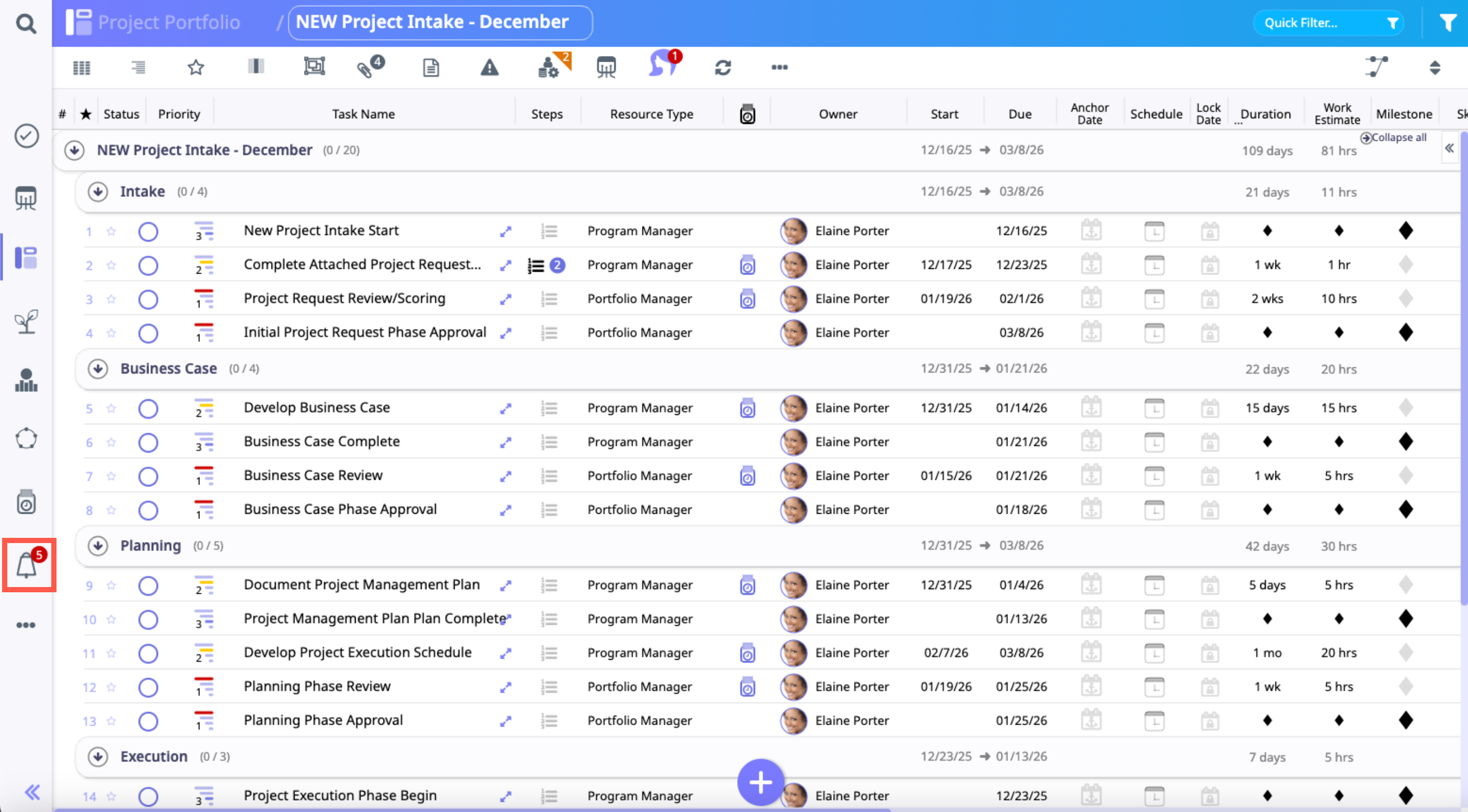
Task: Toggle star on Project Request Review/Scoring row
Action: (111, 299)
